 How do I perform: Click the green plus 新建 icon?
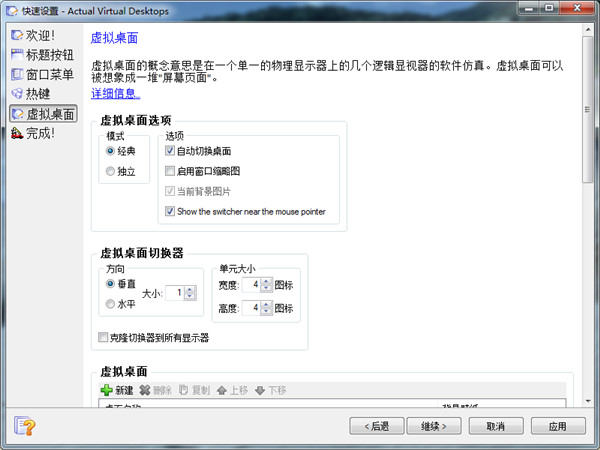click(x=107, y=390)
